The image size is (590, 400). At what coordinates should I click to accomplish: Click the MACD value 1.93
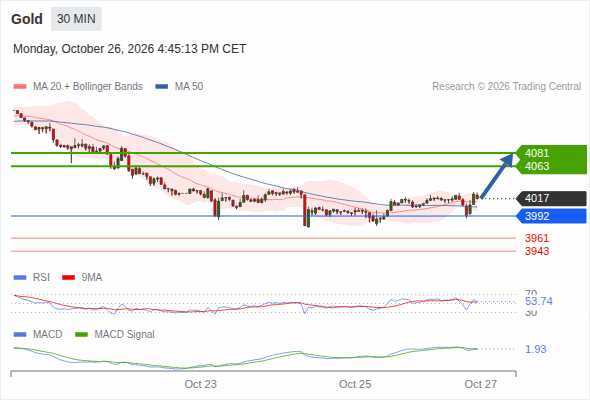535,349
